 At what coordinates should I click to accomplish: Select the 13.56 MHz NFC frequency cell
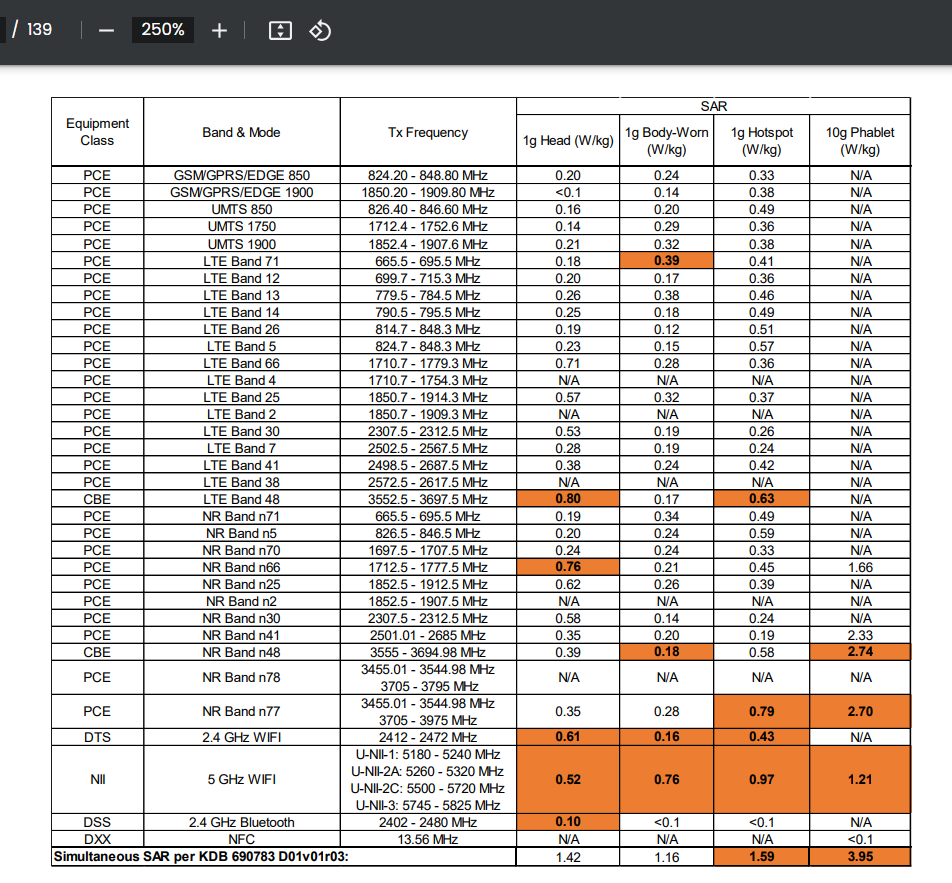point(428,840)
